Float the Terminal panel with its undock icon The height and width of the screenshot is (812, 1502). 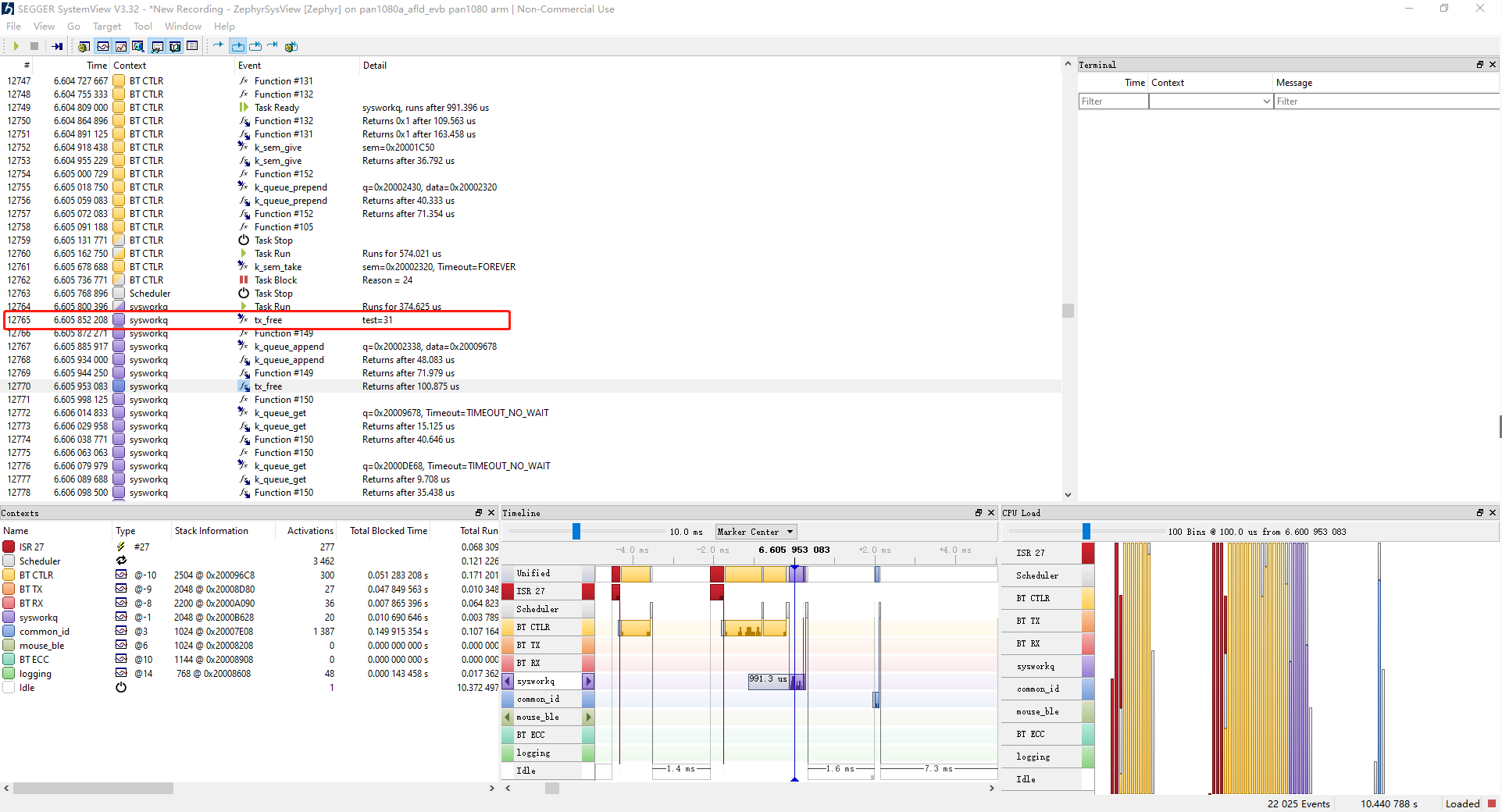tap(1479, 65)
